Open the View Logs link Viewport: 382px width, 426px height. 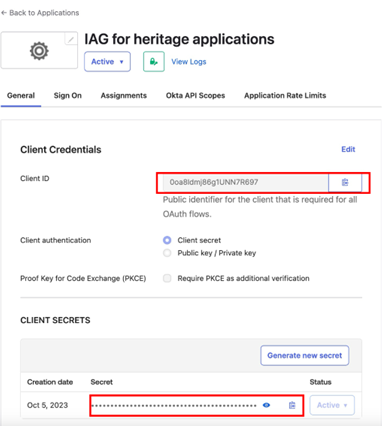point(189,62)
